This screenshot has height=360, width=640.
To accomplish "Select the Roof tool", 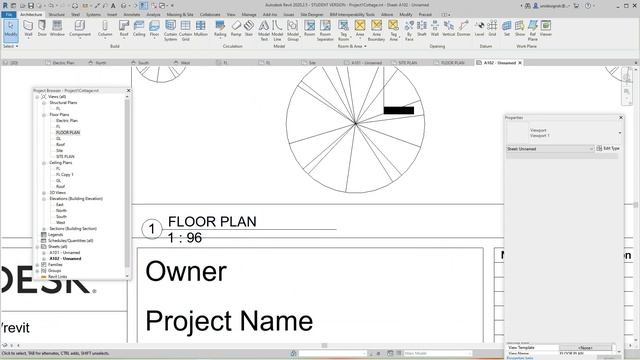I will coord(124,29).
